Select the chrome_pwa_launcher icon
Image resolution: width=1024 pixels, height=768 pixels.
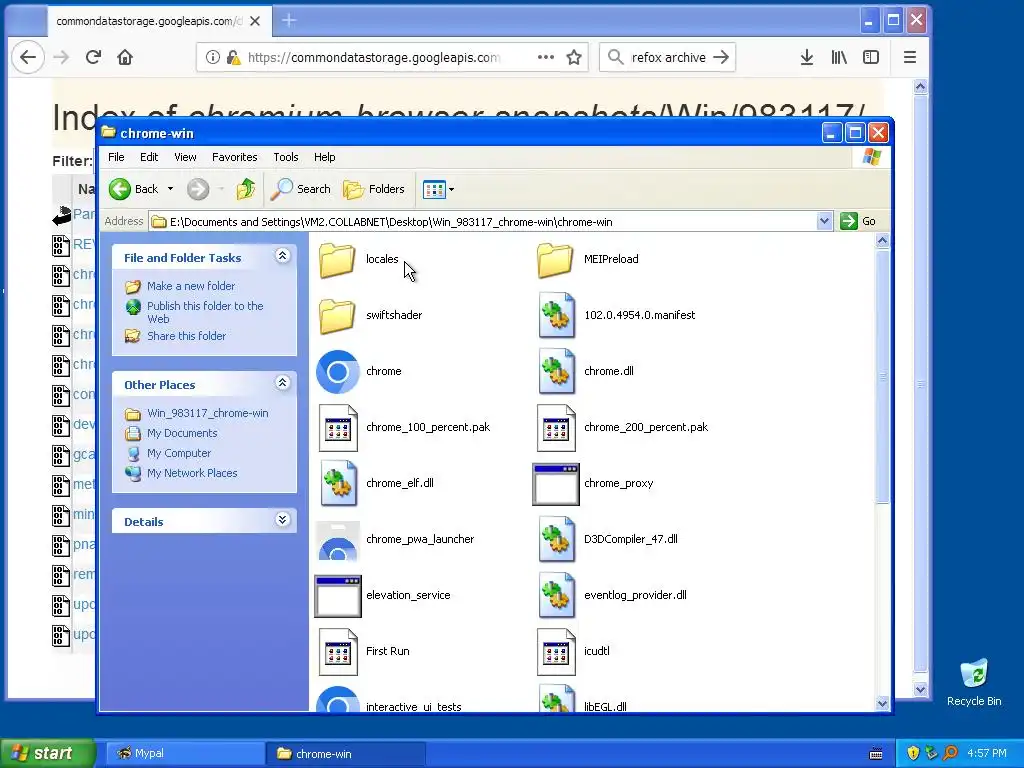[338, 541]
